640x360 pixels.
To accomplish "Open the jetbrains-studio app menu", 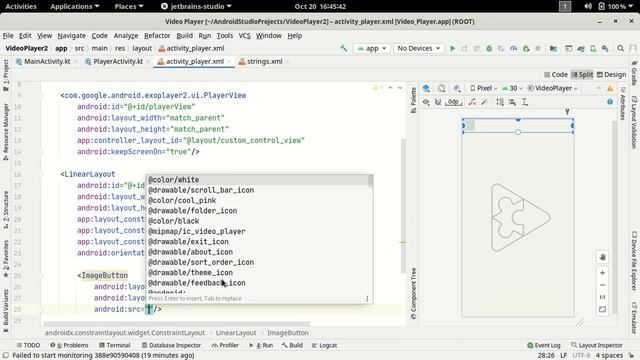I will (x=196, y=6).
